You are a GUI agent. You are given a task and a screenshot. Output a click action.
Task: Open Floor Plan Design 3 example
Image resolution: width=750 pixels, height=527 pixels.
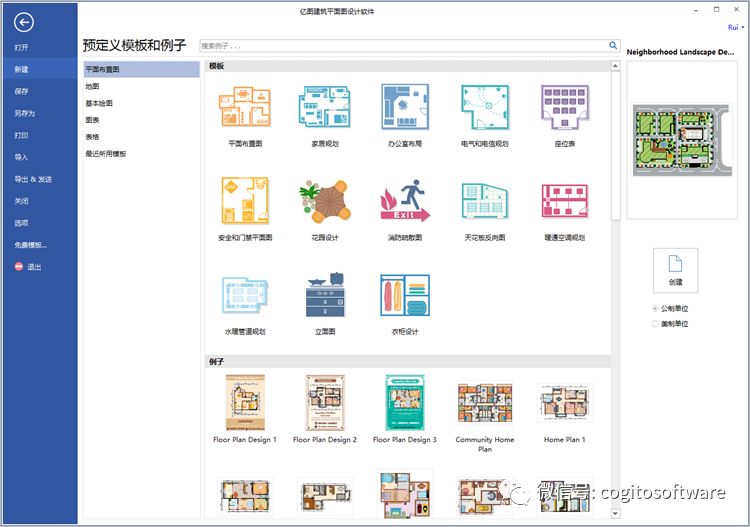click(405, 402)
